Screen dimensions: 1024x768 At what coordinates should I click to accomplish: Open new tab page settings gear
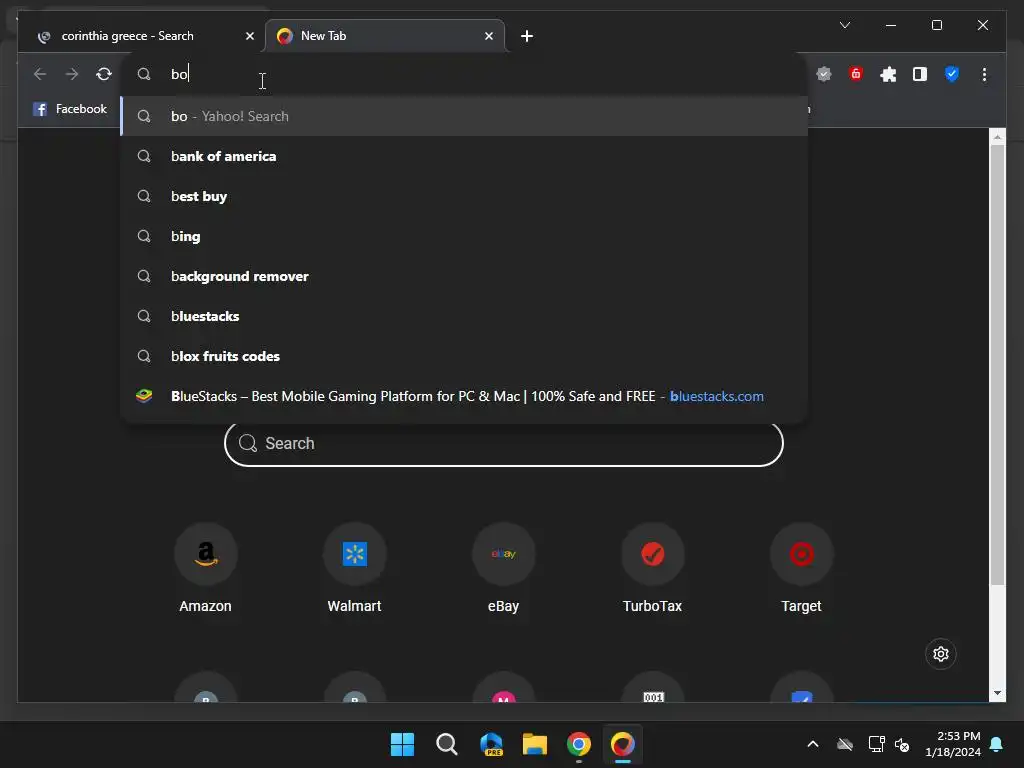click(940, 654)
